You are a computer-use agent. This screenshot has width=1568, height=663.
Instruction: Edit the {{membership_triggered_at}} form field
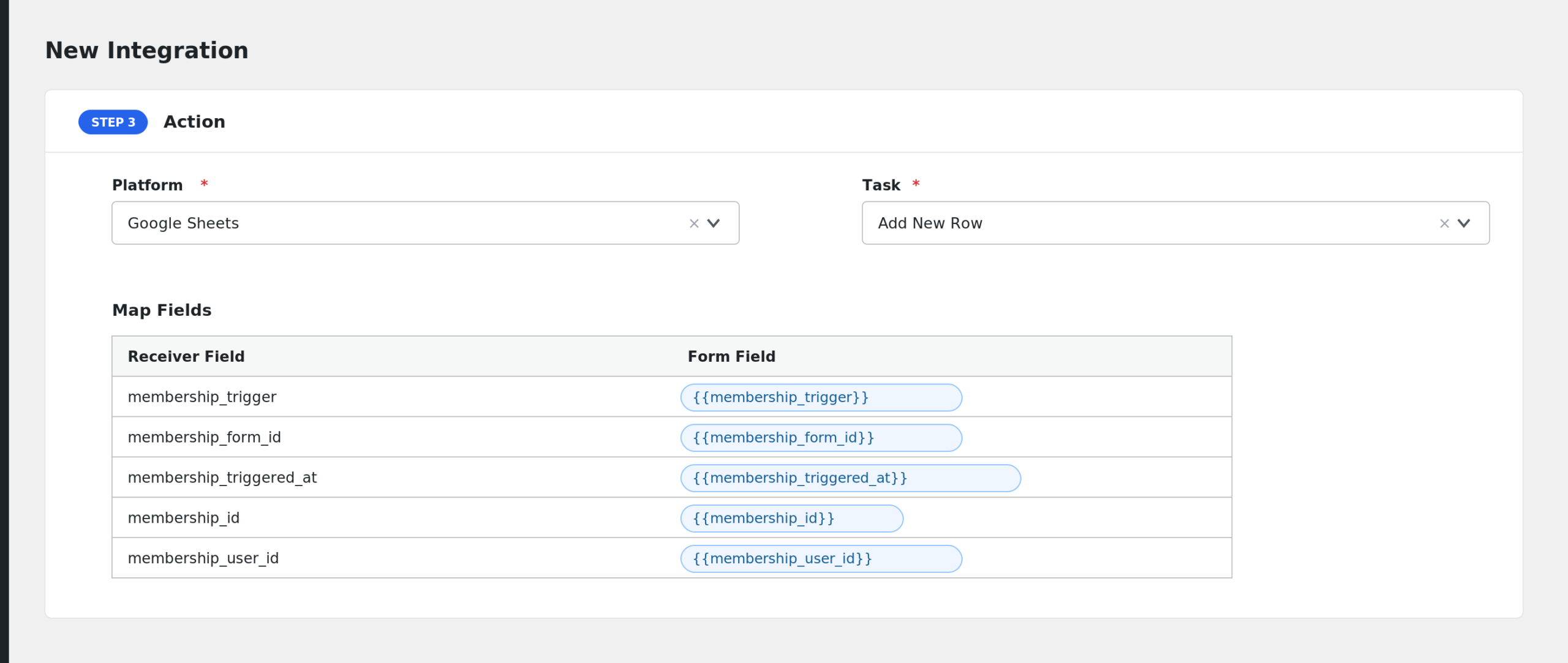coord(850,478)
